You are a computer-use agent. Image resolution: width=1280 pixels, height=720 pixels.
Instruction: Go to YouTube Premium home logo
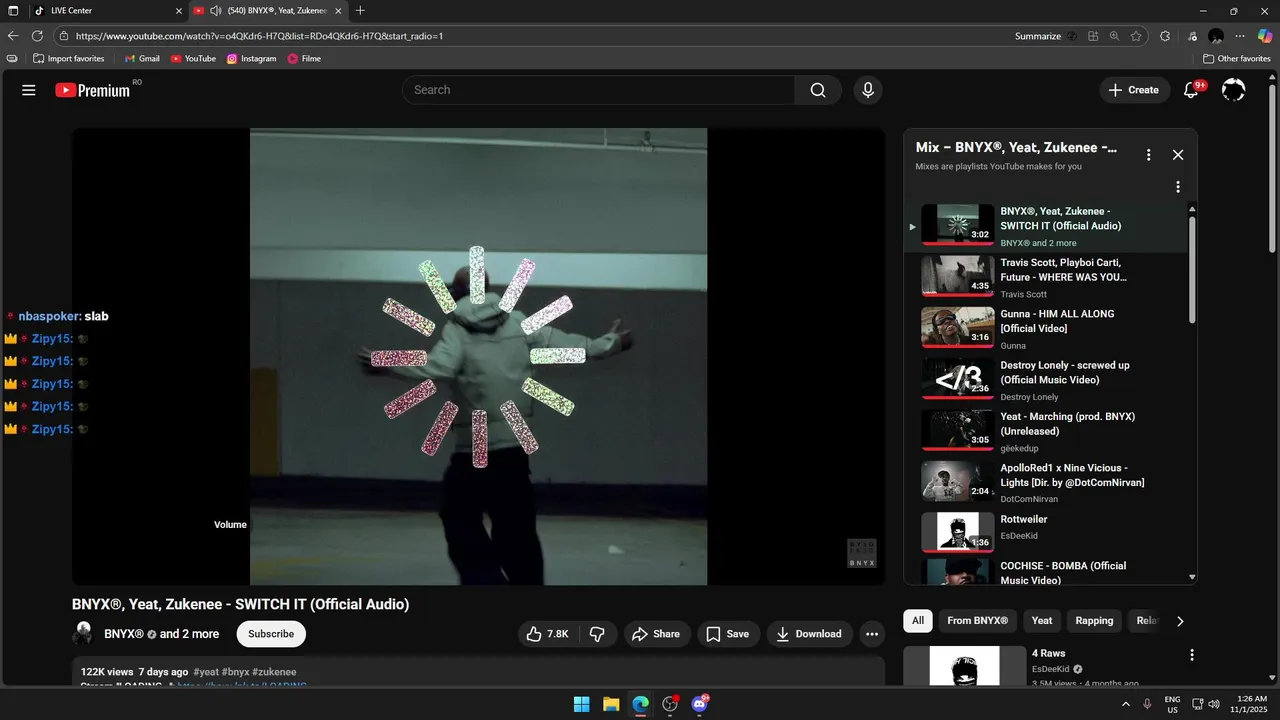point(92,90)
